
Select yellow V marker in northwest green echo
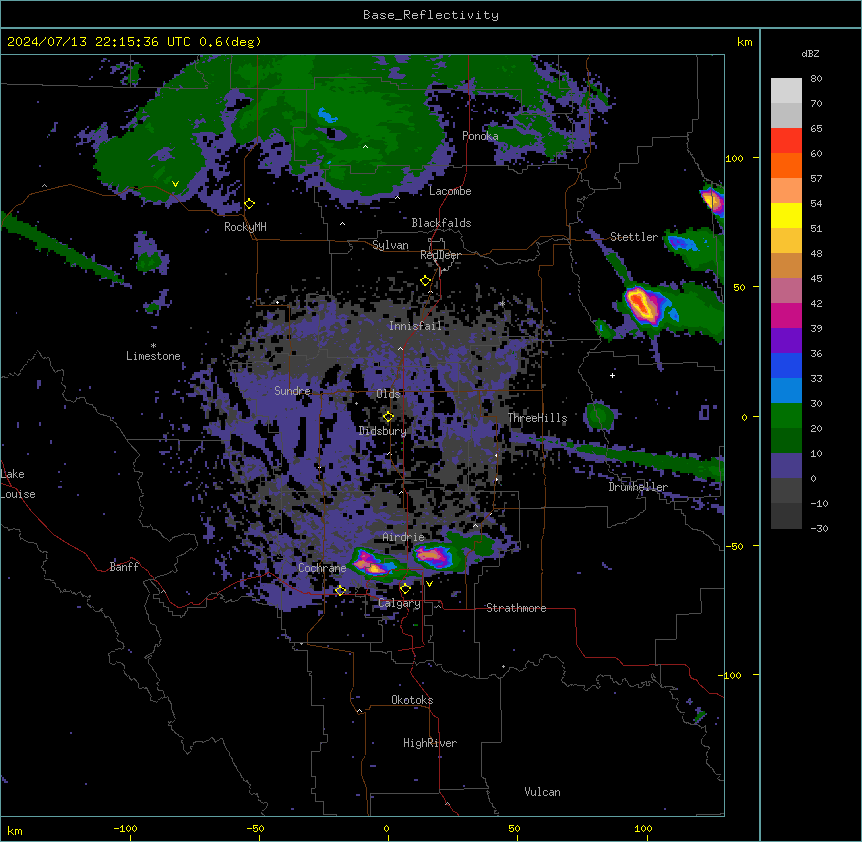175,184
